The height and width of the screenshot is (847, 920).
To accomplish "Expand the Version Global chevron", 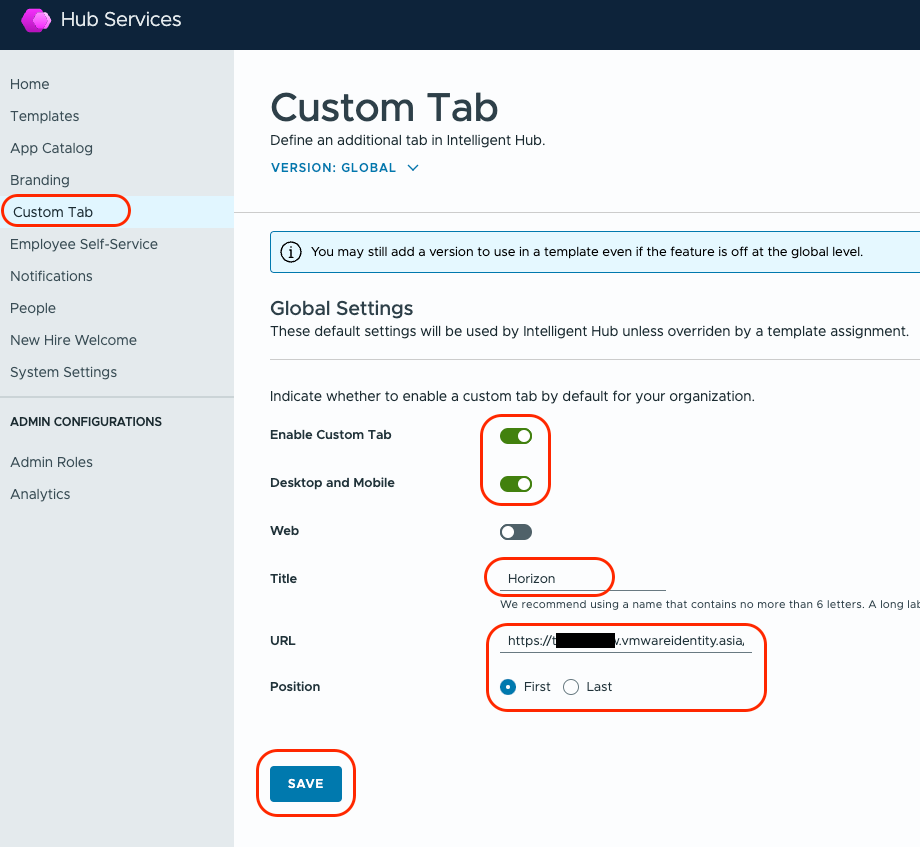I will (413, 168).
